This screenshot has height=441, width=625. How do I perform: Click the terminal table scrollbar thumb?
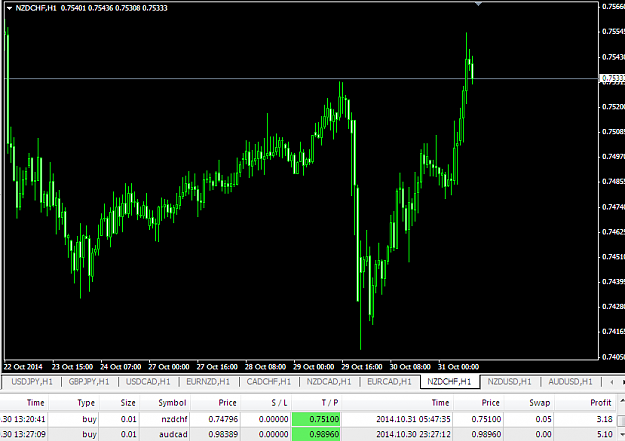(621, 420)
